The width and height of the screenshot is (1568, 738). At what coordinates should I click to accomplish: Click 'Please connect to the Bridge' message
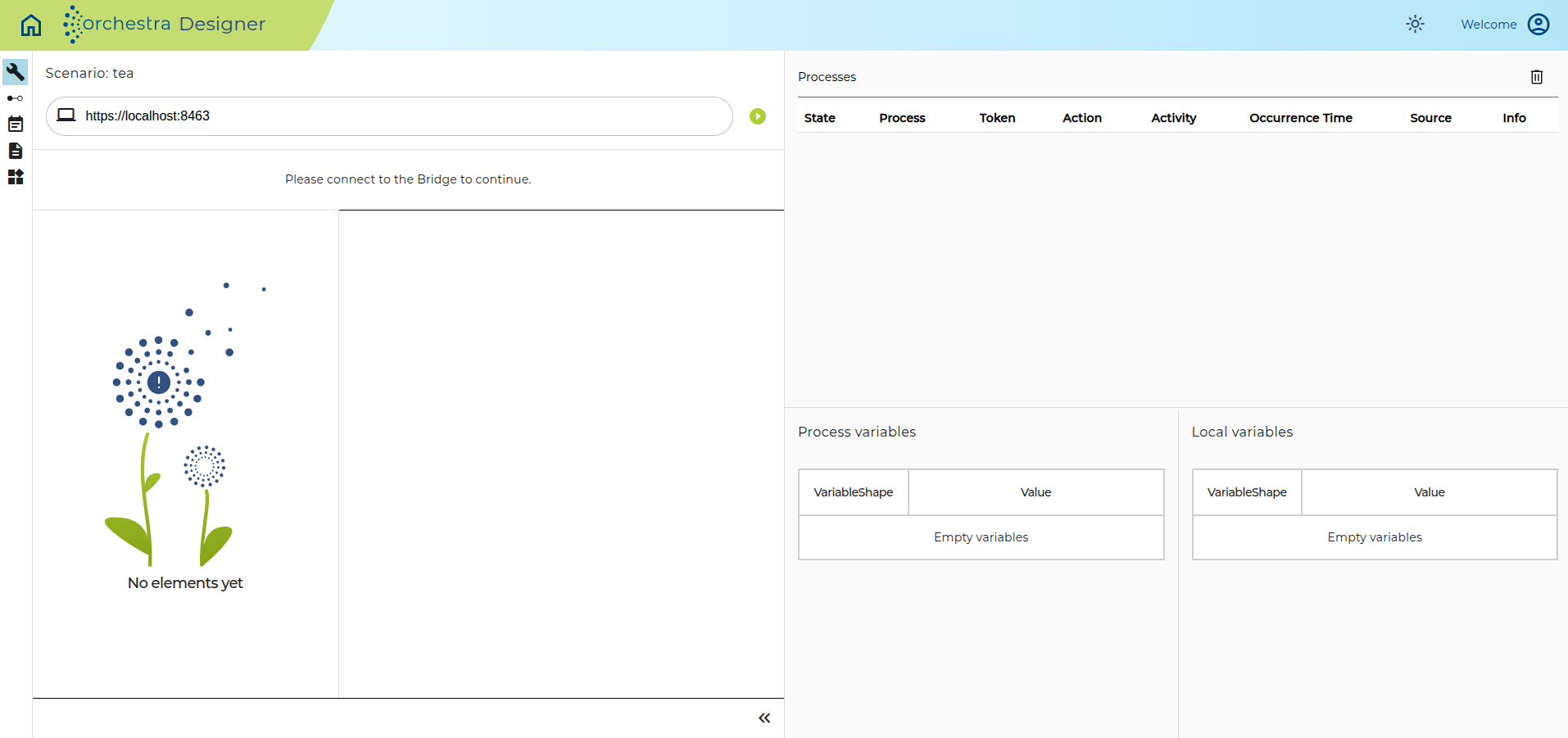click(x=408, y=179)
